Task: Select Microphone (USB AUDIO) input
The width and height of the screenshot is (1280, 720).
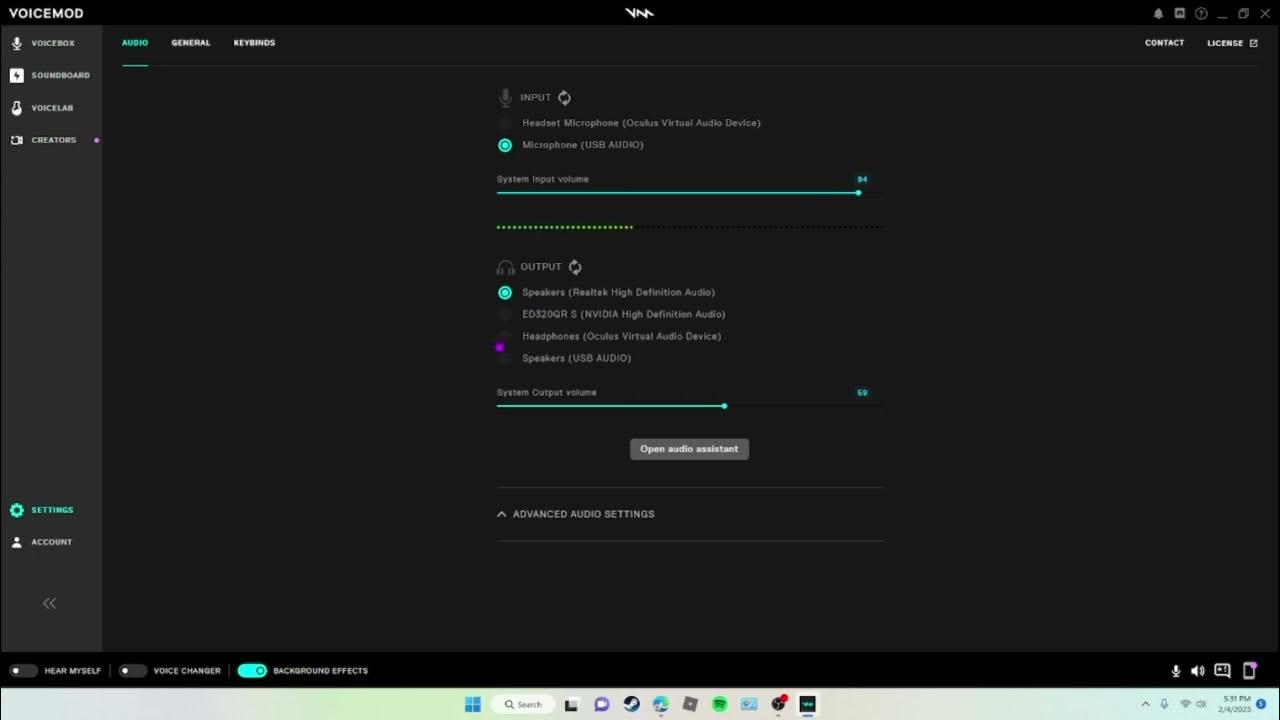Action: point(571,145)
